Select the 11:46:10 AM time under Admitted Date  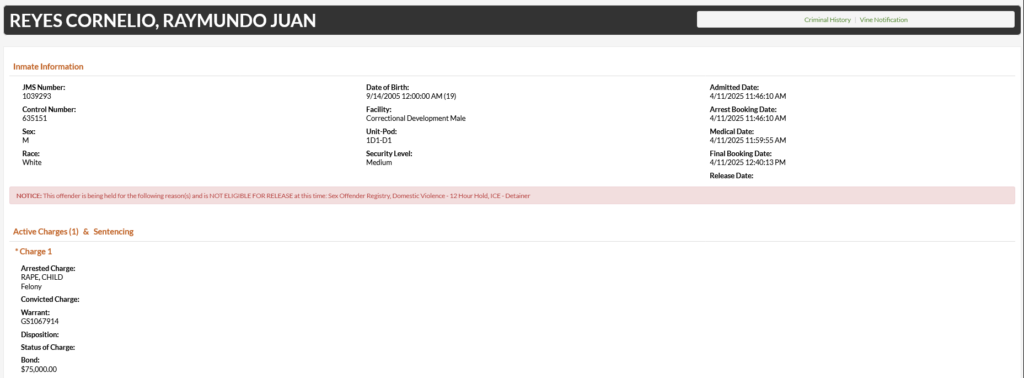(765, 96)
